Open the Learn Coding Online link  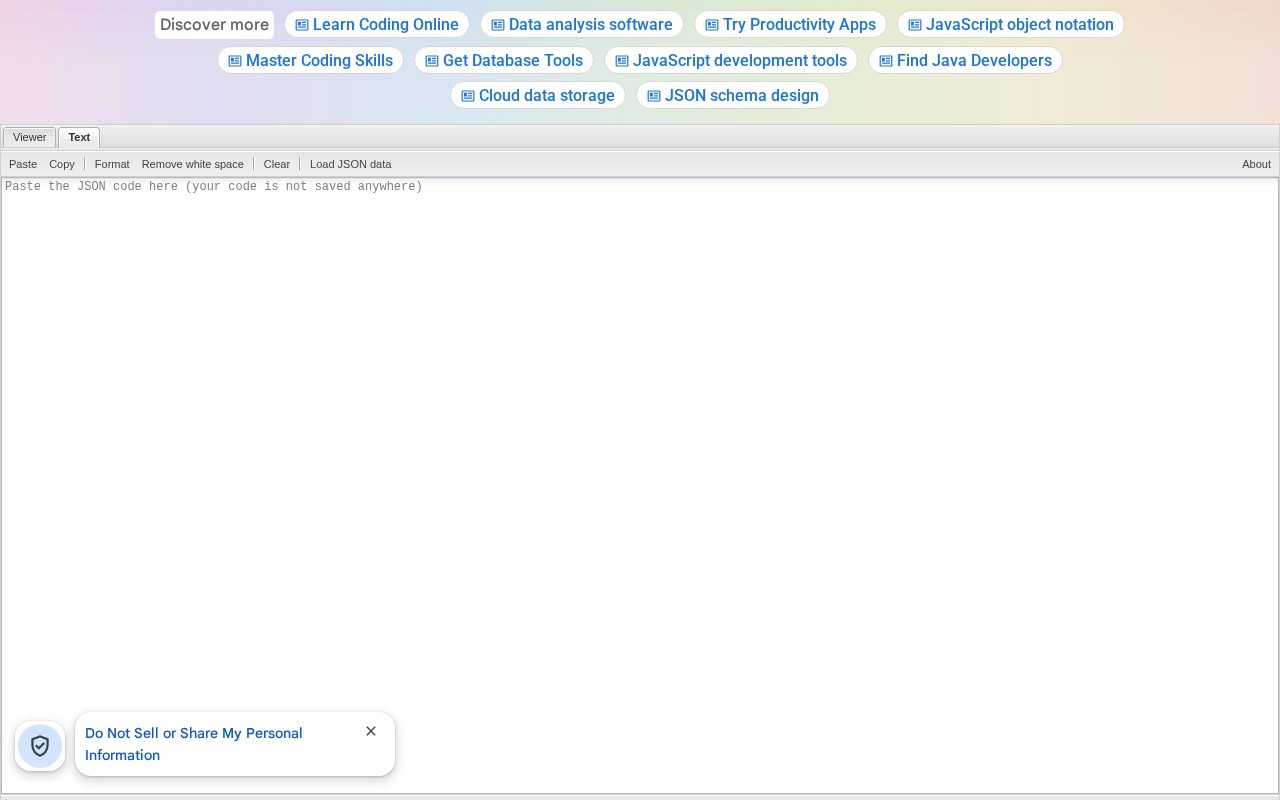tap(377, 24)
